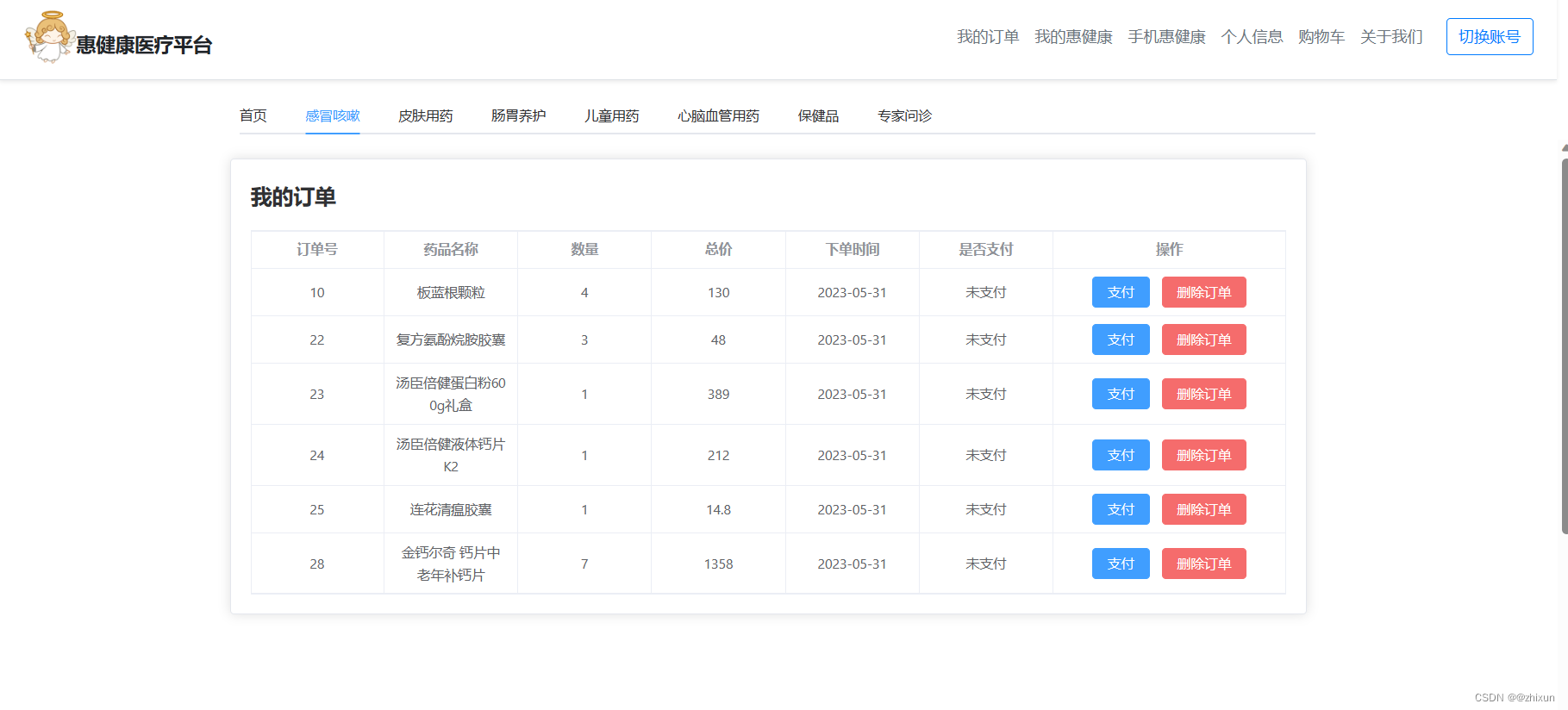Viewport: 1568px width, 710px height.
Task: Click the 订单号 column header
Action: [317, 249]
